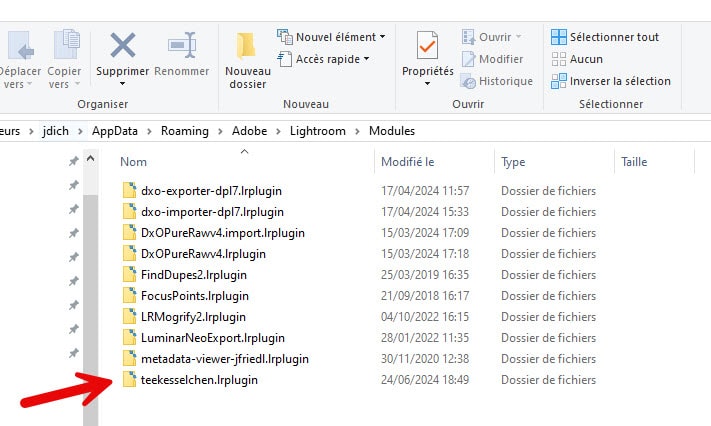The image size is (711, 426).
Task: Expand breadcrumb chevron after Lightroom
Action: pos(357,132)
